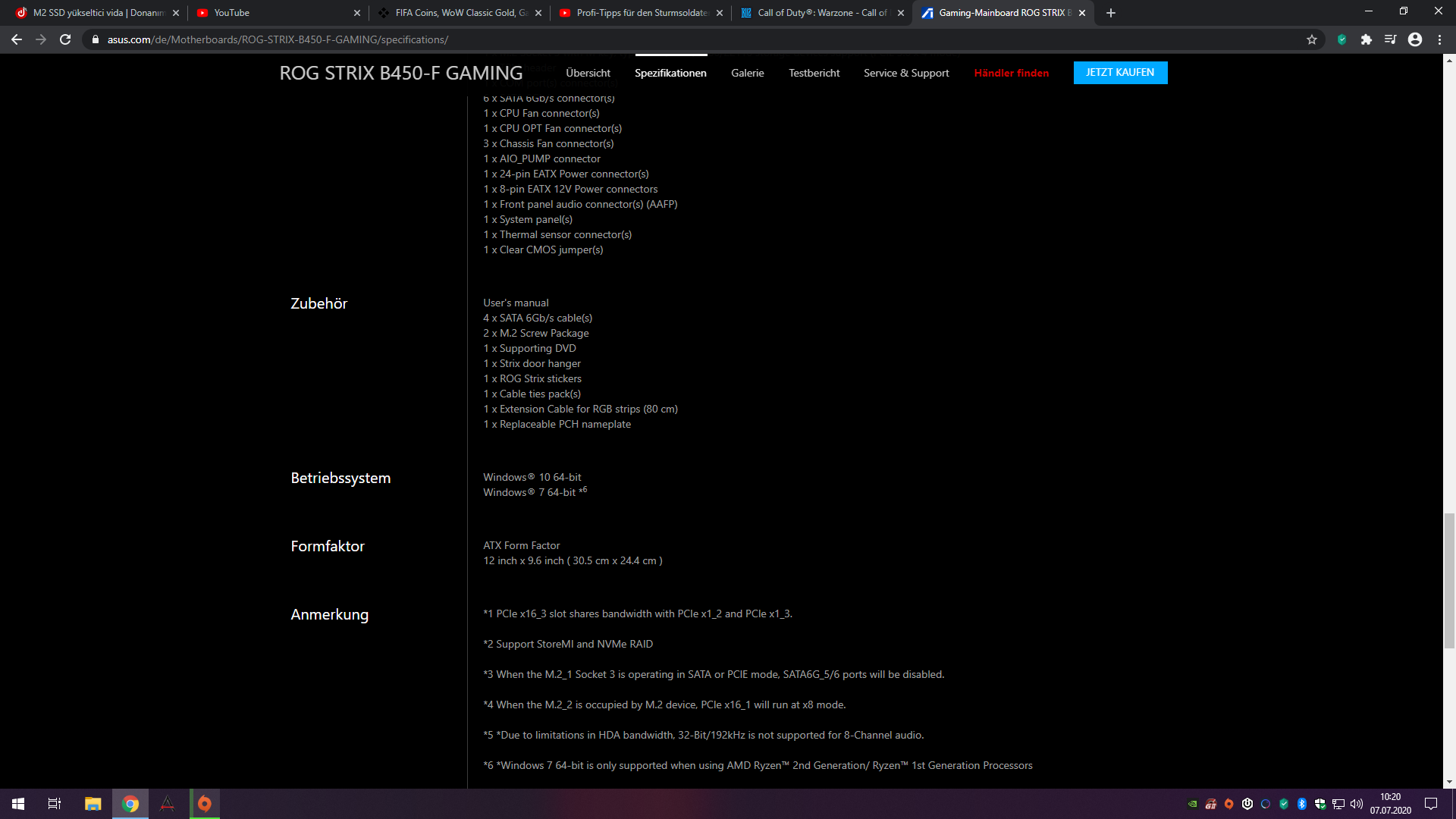Open File Explorer from taskbar
1456x819 pixels.
pos(93,804)
